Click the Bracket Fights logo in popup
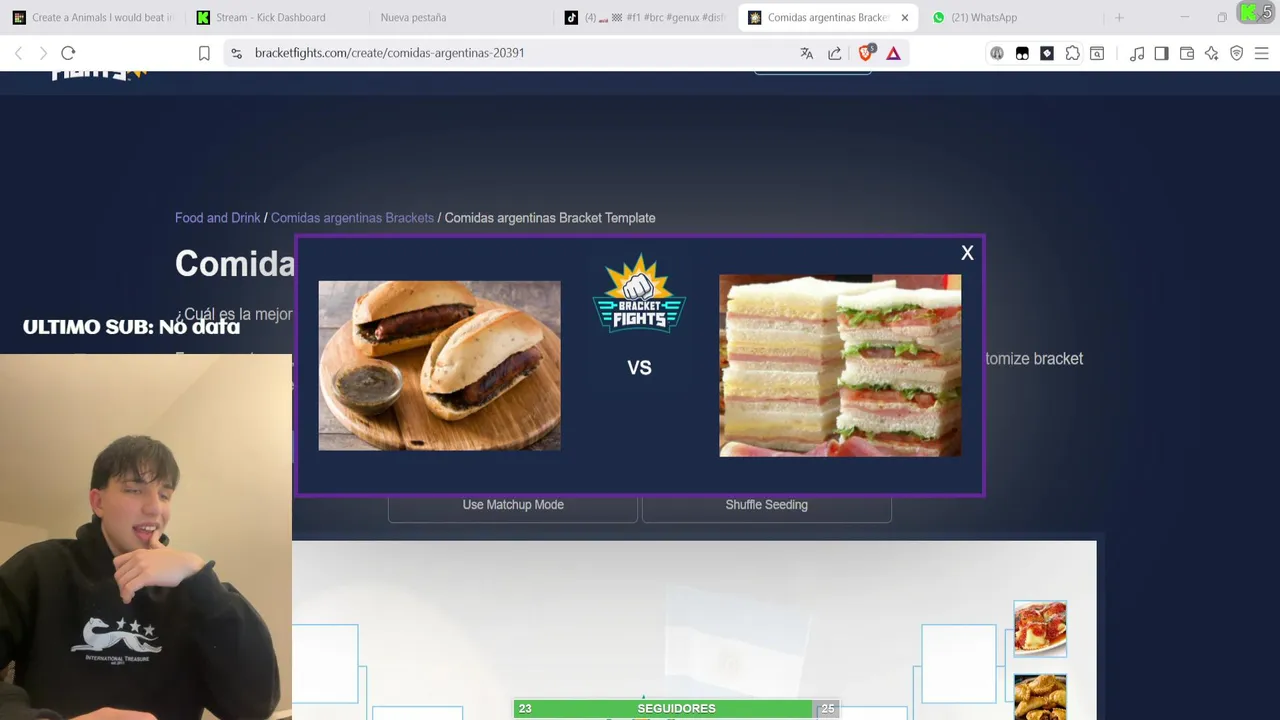Image resolution: width=1280 pixels, height=720 pixels. (x=639, y=294)
